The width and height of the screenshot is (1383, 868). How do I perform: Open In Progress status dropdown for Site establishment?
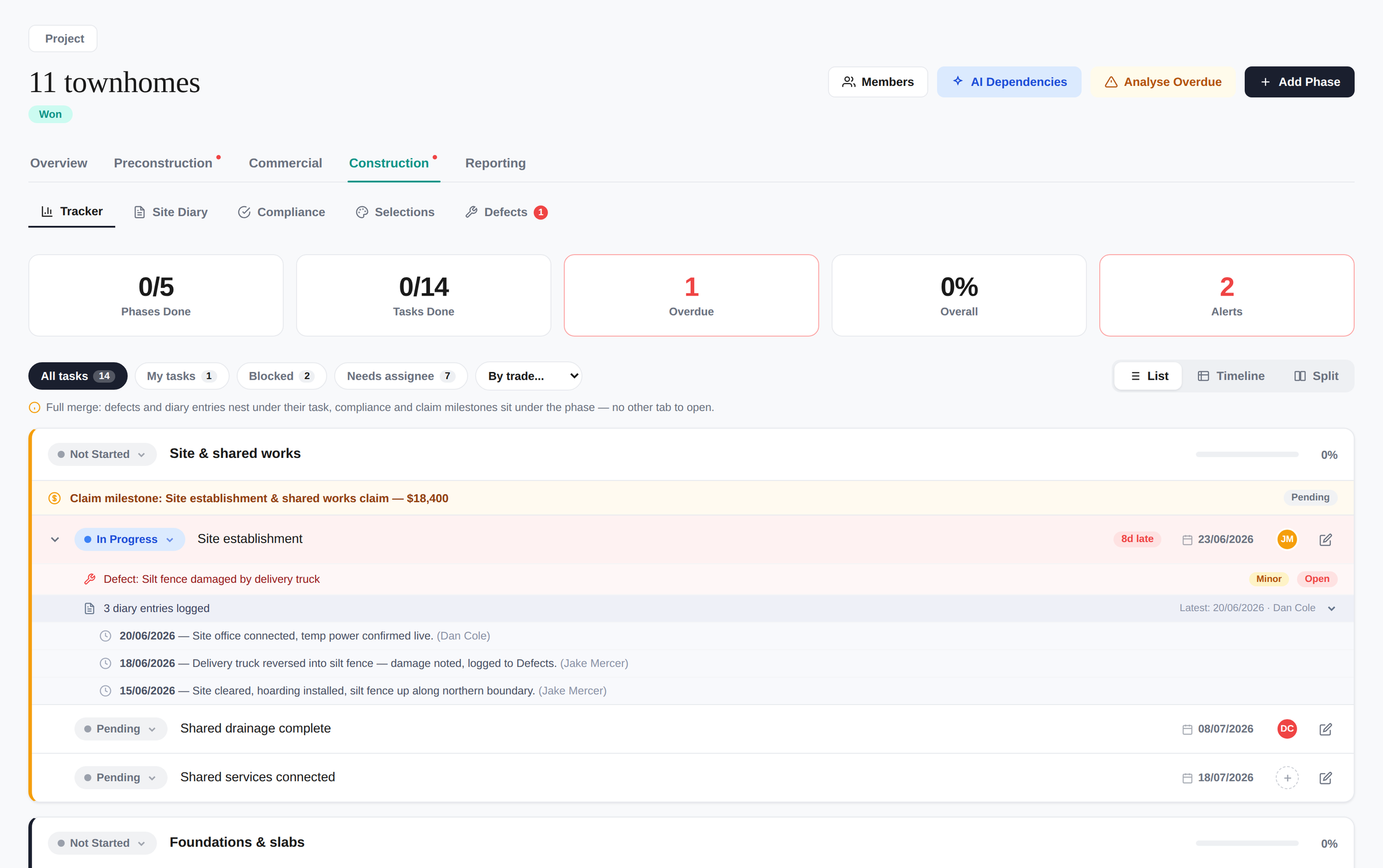pyautogui.click(x=130, y=539)
